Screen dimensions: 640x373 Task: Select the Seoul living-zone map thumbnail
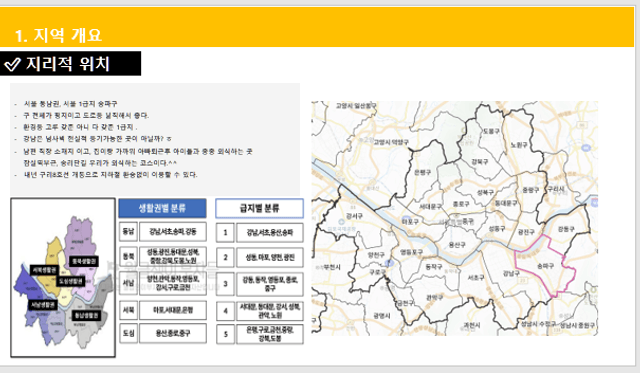click(63, 278)
